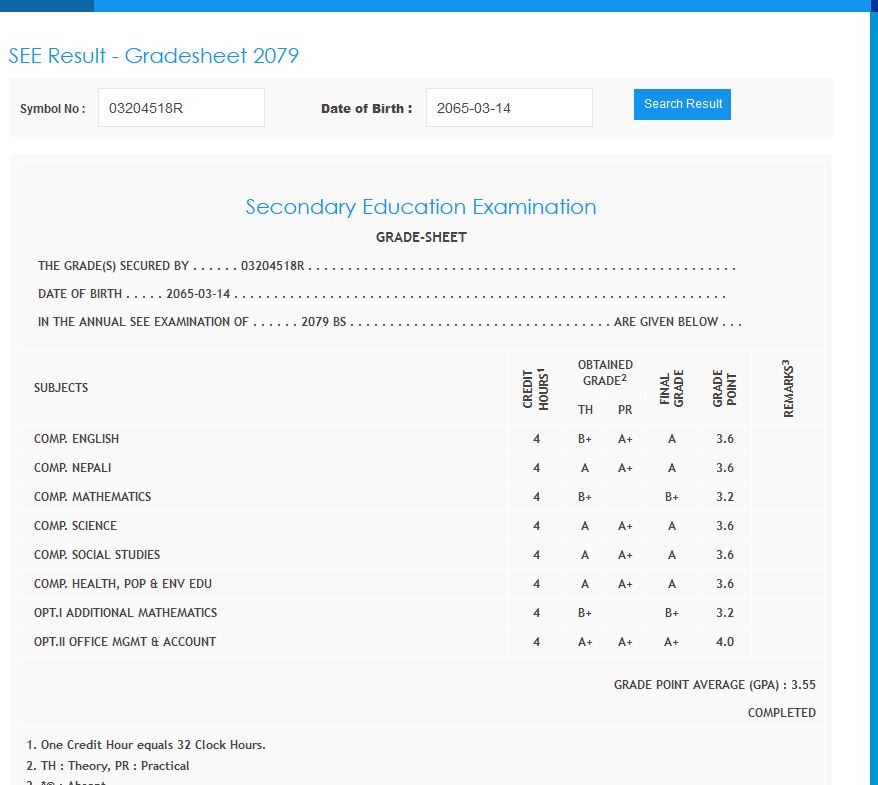Select the OPT.II OFFICE MGMT & ACCOUNT row
Viewport: 878px width, 785px height.
tap(125, 642)
